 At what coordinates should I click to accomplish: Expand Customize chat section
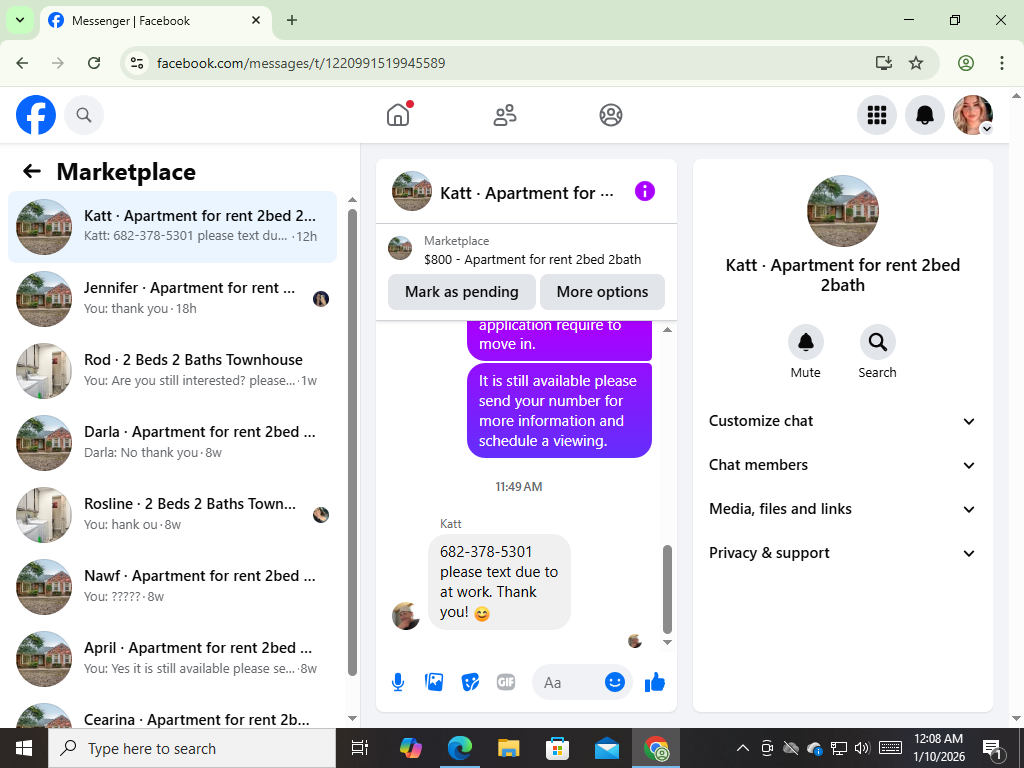[842, 421]
